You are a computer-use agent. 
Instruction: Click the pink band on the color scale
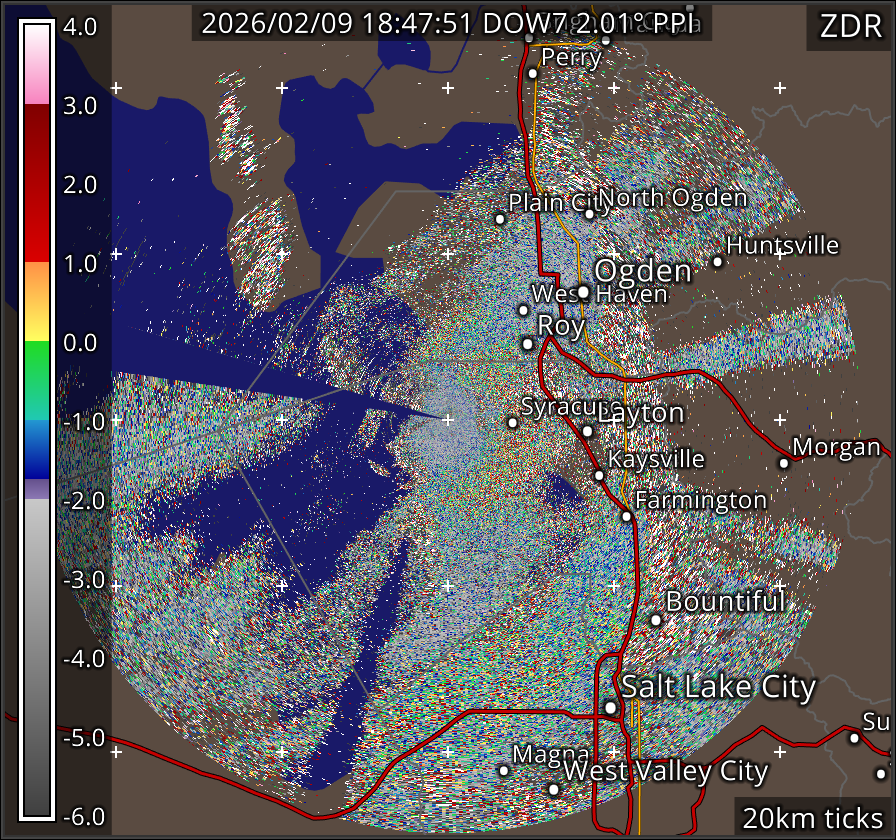point(36,89)
